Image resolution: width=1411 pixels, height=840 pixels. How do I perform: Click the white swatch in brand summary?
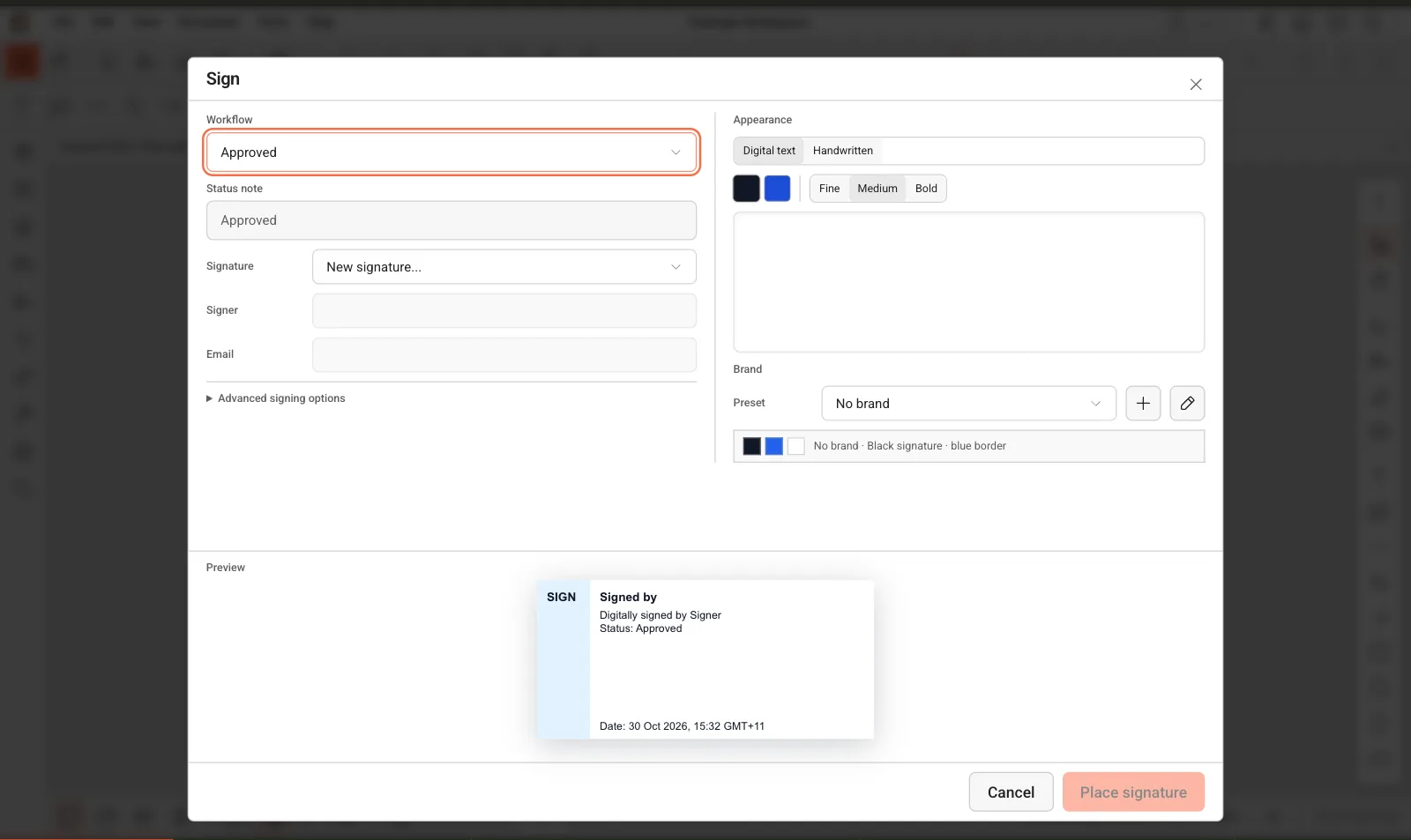(x=796, y=446)
